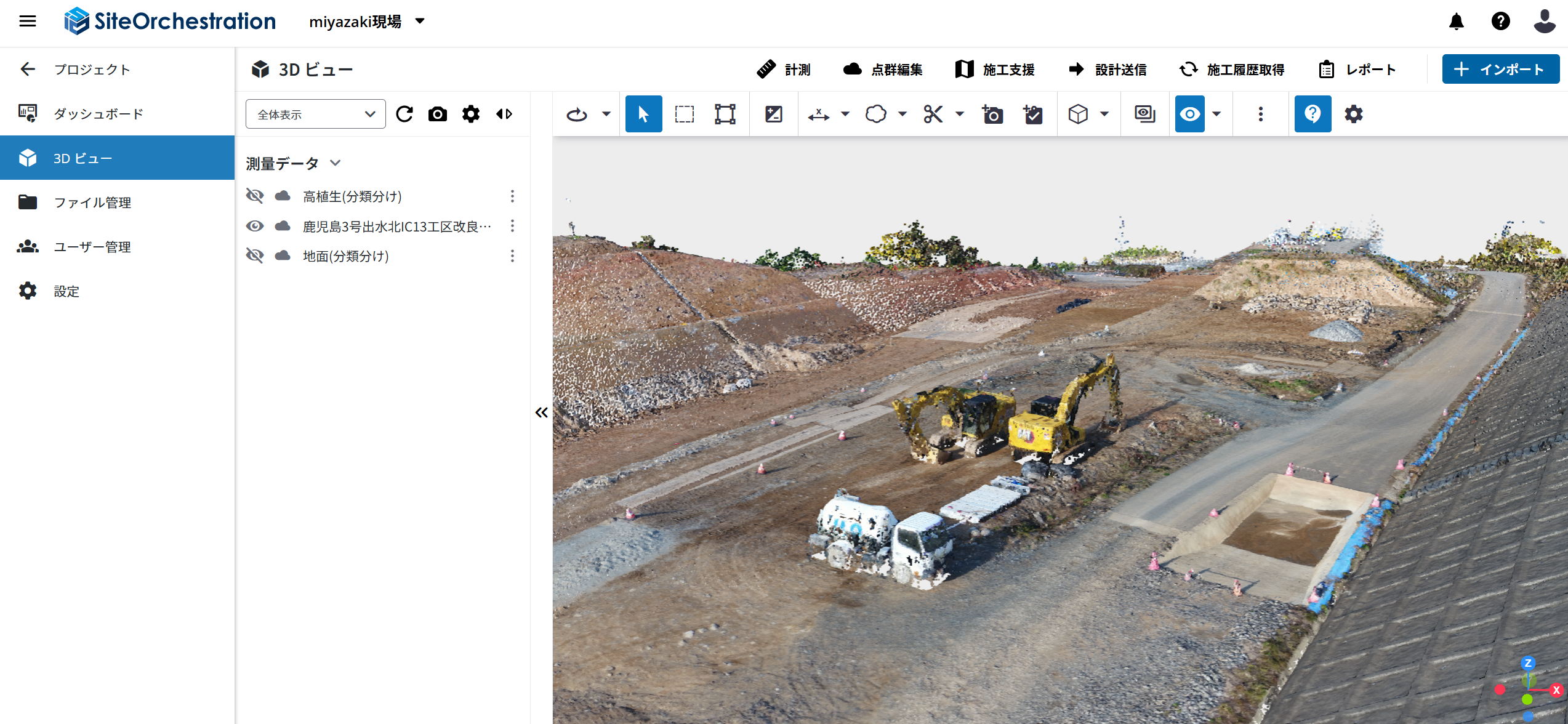Take a viewport screenshot with camera icon
This screenshot has height=724, width=1568.
(437, 114)
